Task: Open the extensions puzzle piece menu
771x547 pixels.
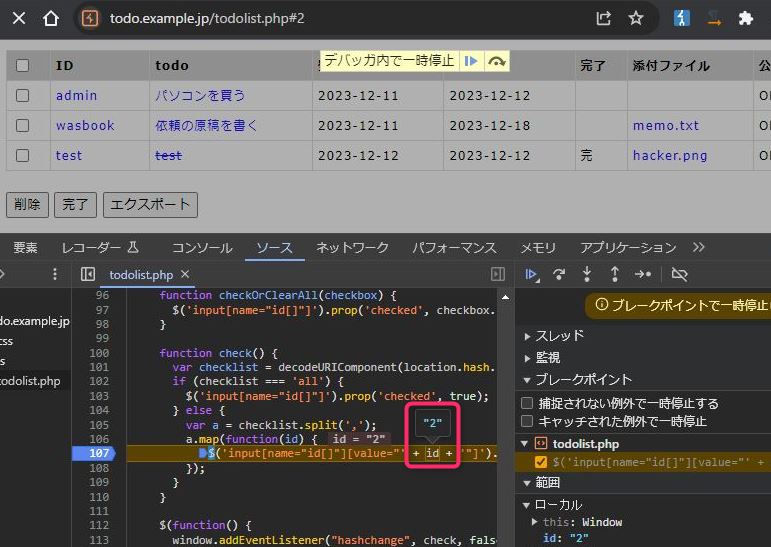Action: click(745, 19)
